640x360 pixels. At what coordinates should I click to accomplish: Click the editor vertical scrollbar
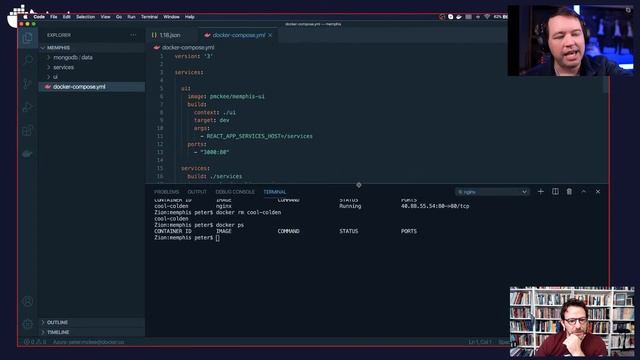point(605,84)
